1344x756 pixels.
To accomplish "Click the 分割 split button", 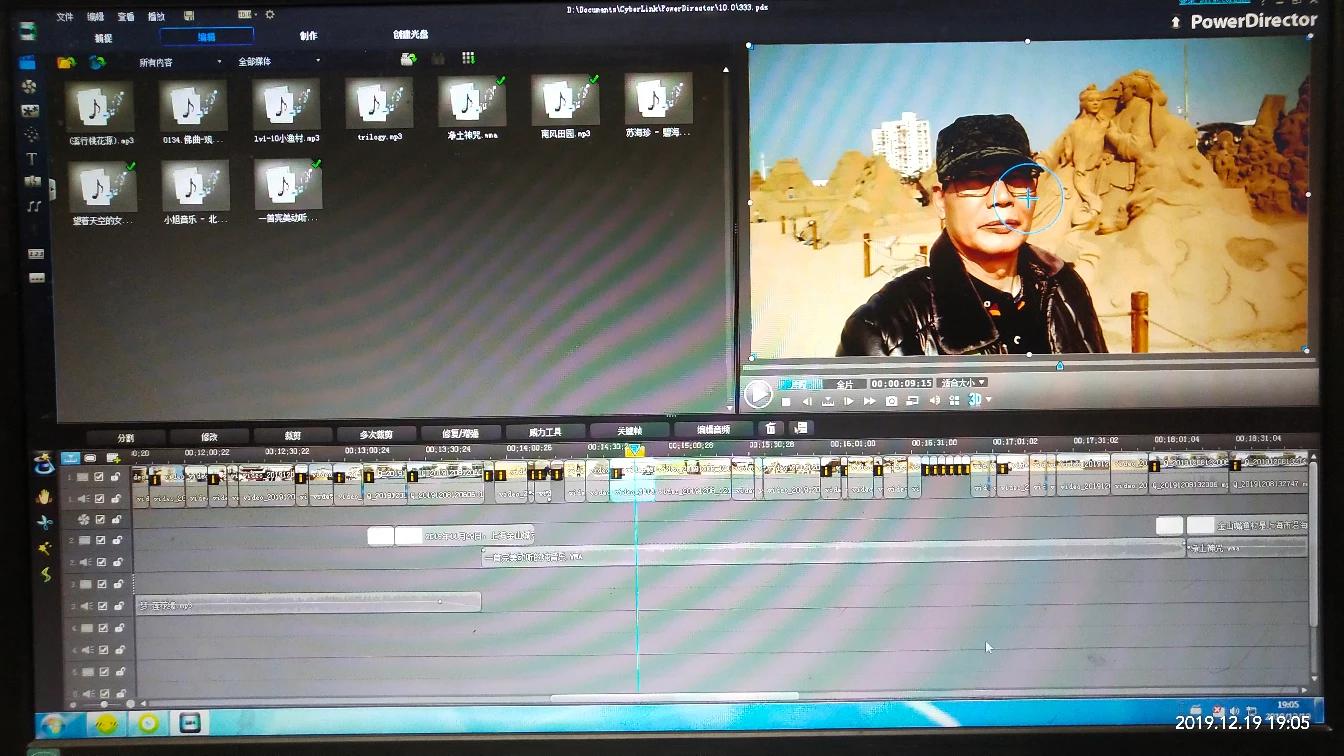I will point(125,438).
